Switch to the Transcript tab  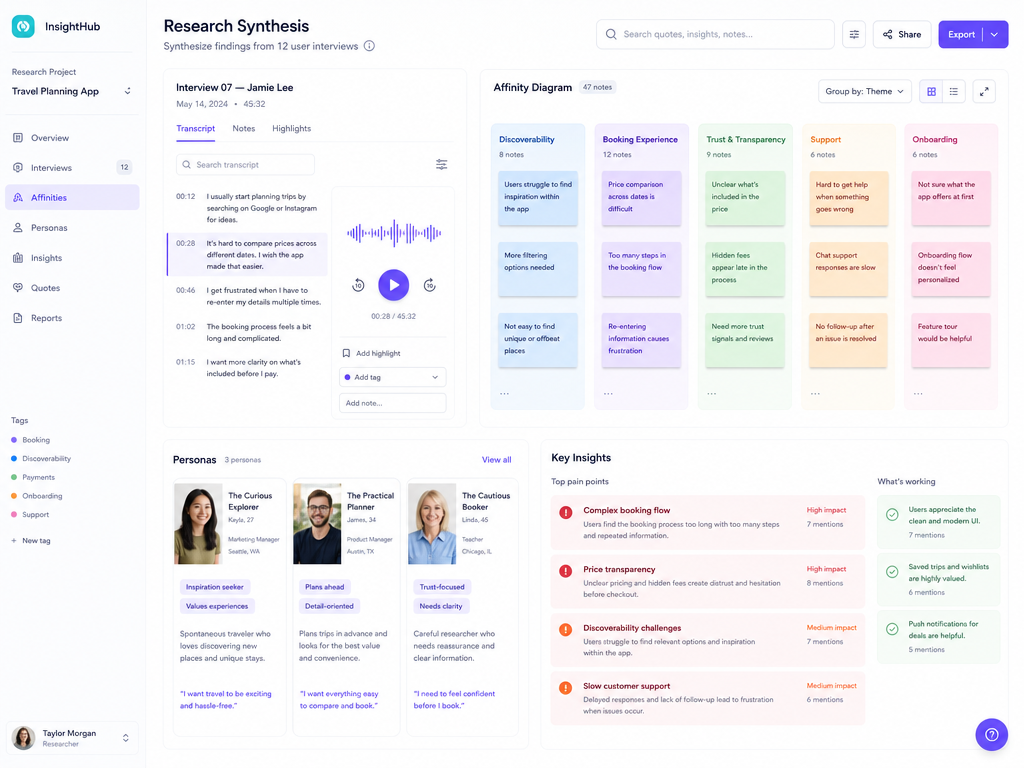[x=195, y=129]
